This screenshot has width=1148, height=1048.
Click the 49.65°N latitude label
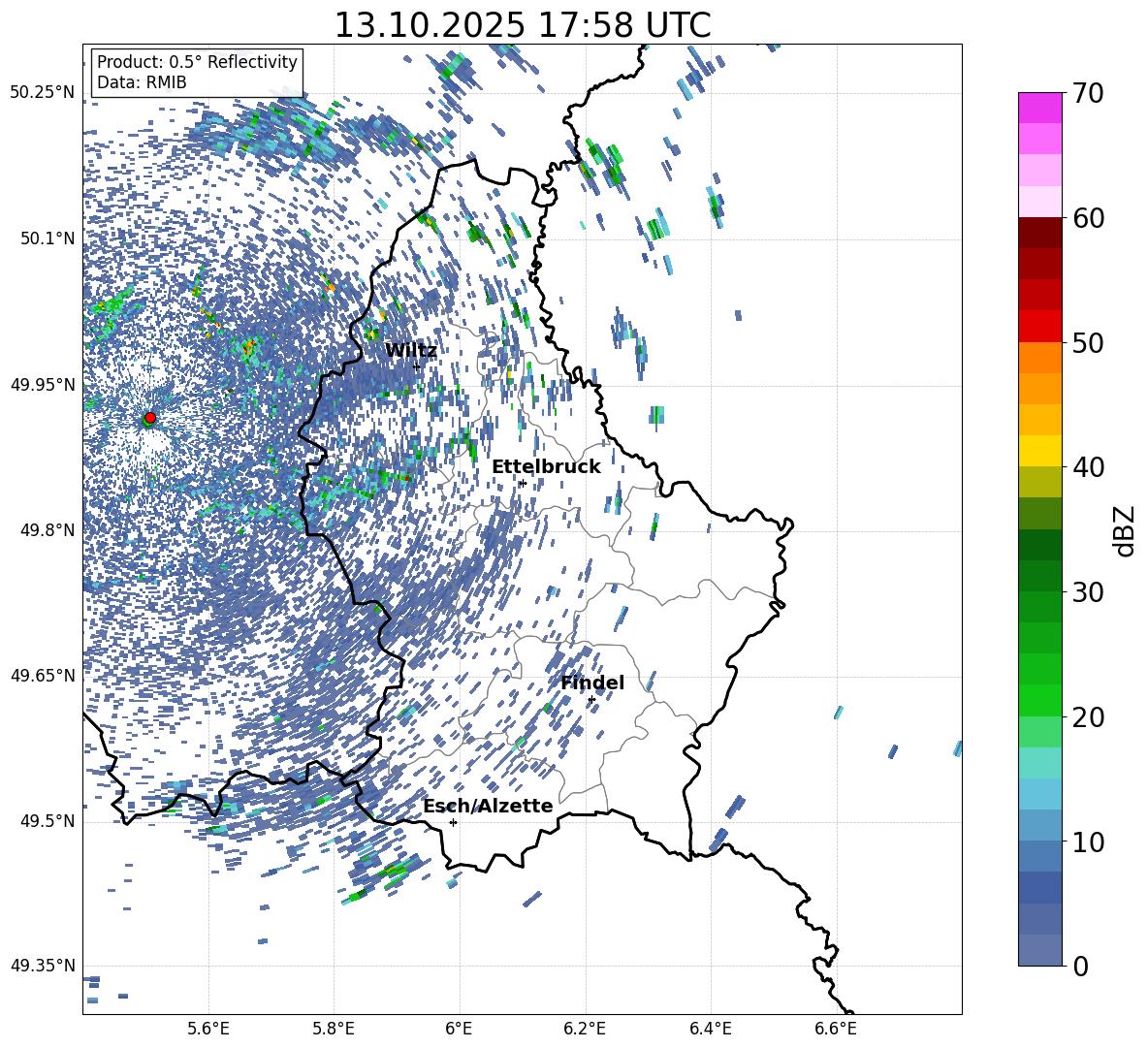tap(44, 675)
